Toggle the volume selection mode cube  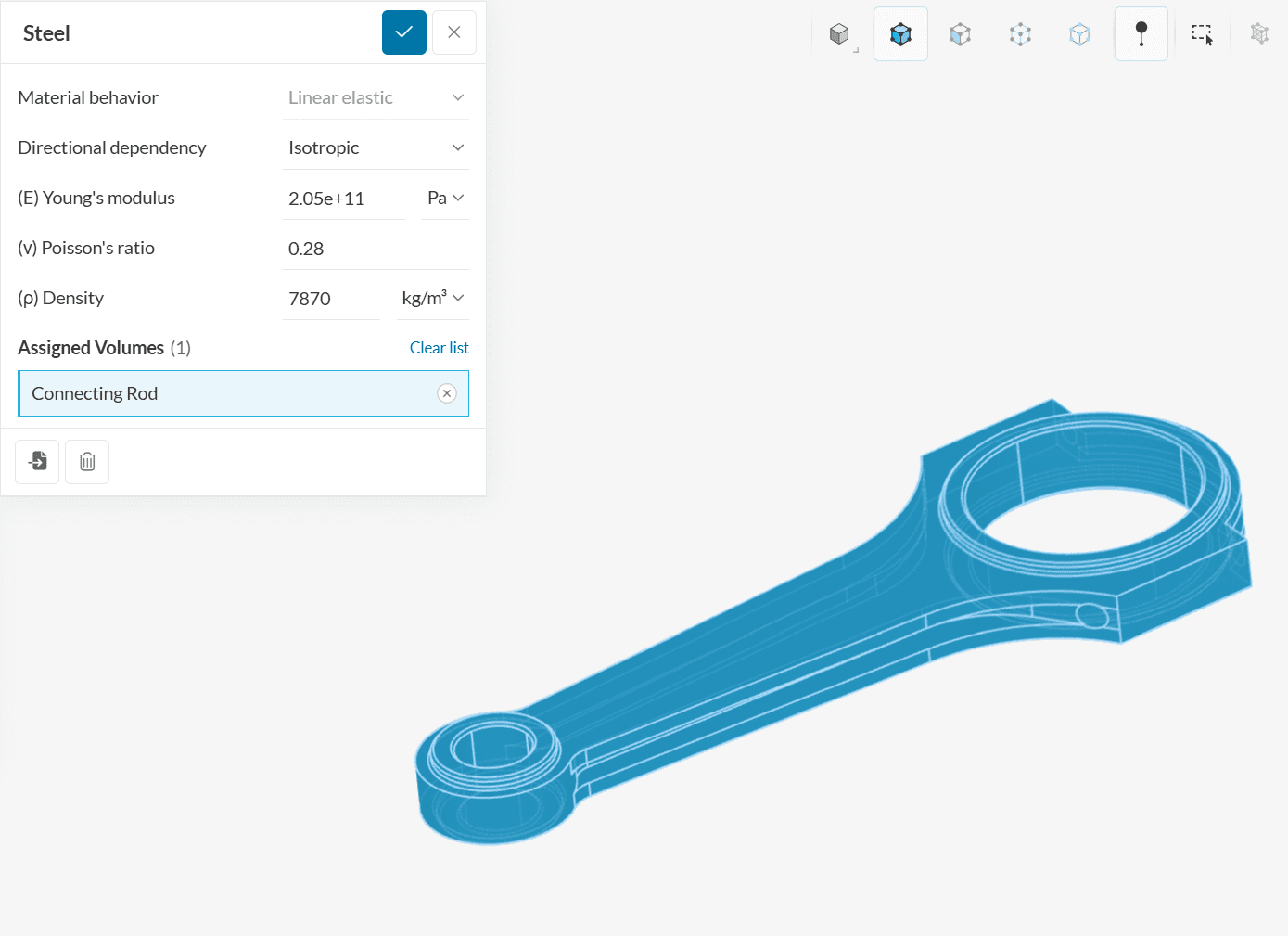click(x=900, y=35)
